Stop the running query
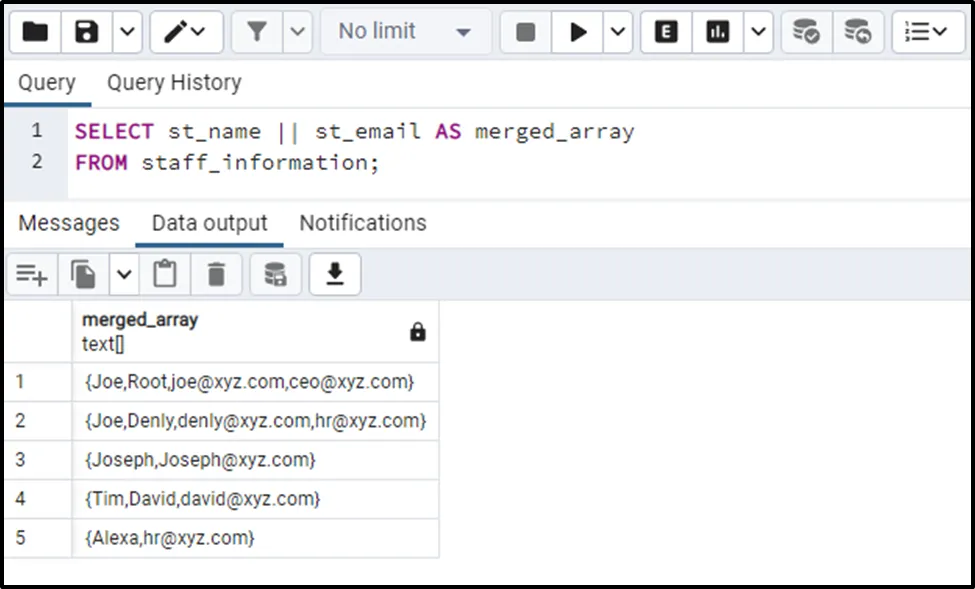The height and width of the screenshot is (589, 975). tap(525, 32)
